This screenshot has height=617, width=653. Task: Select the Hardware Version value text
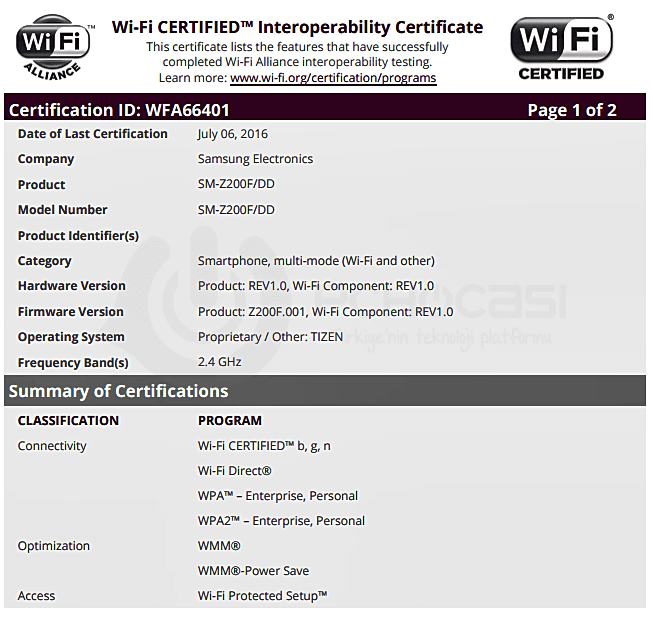pos(315,286)
